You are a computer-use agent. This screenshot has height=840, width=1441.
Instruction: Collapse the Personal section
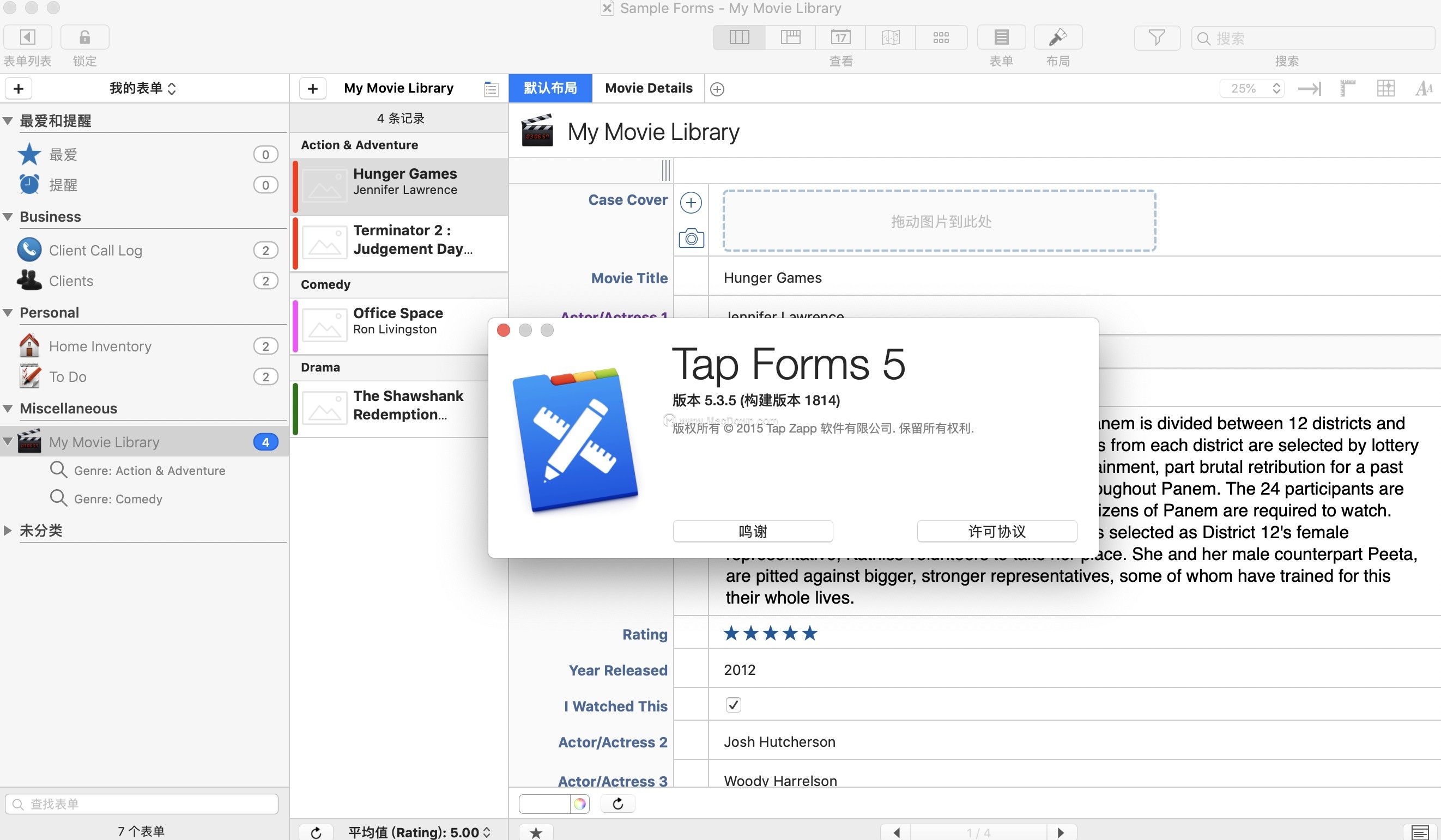(x=8, y=313)
